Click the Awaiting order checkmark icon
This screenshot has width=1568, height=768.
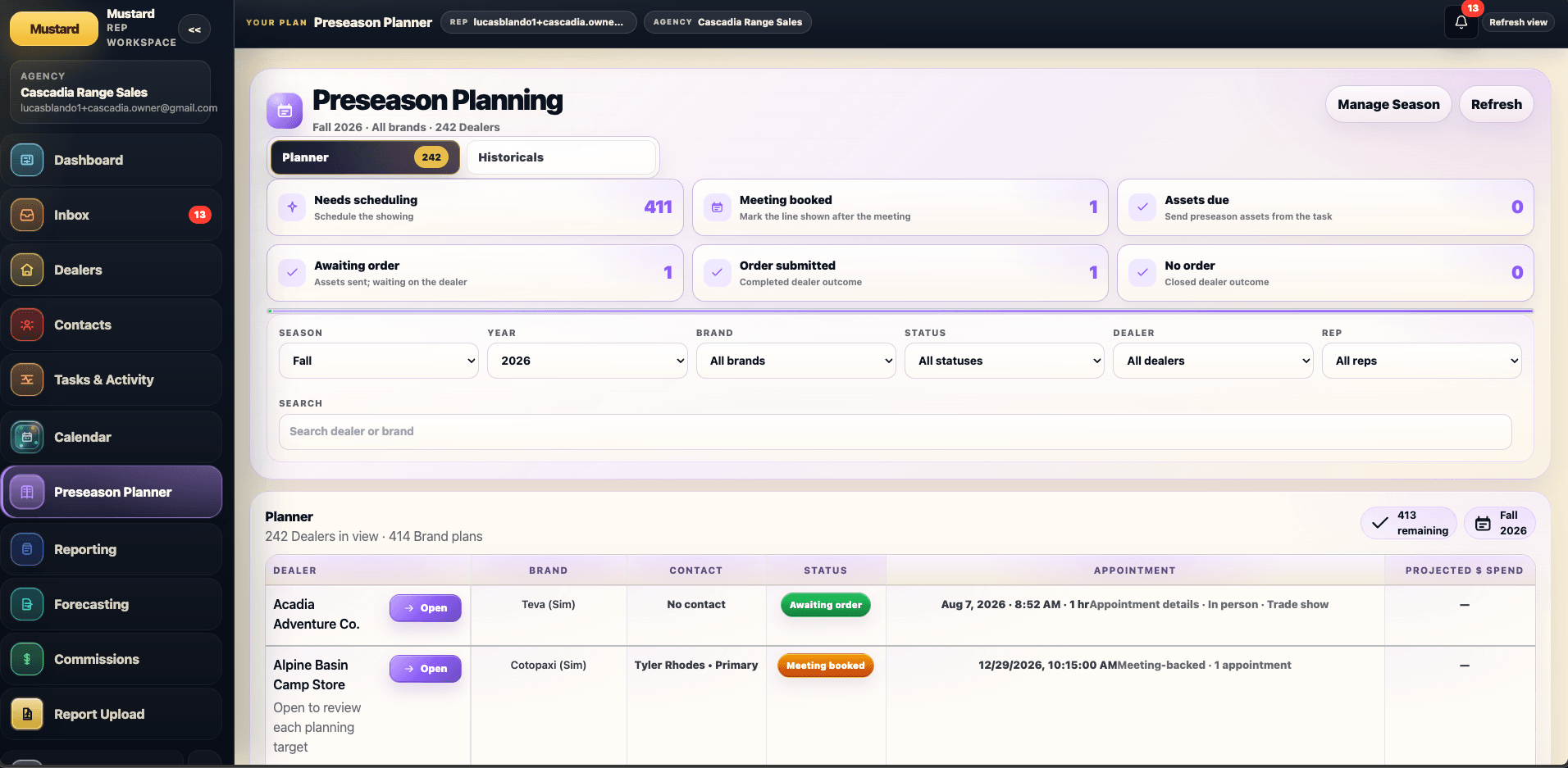(x=292, y=273)
